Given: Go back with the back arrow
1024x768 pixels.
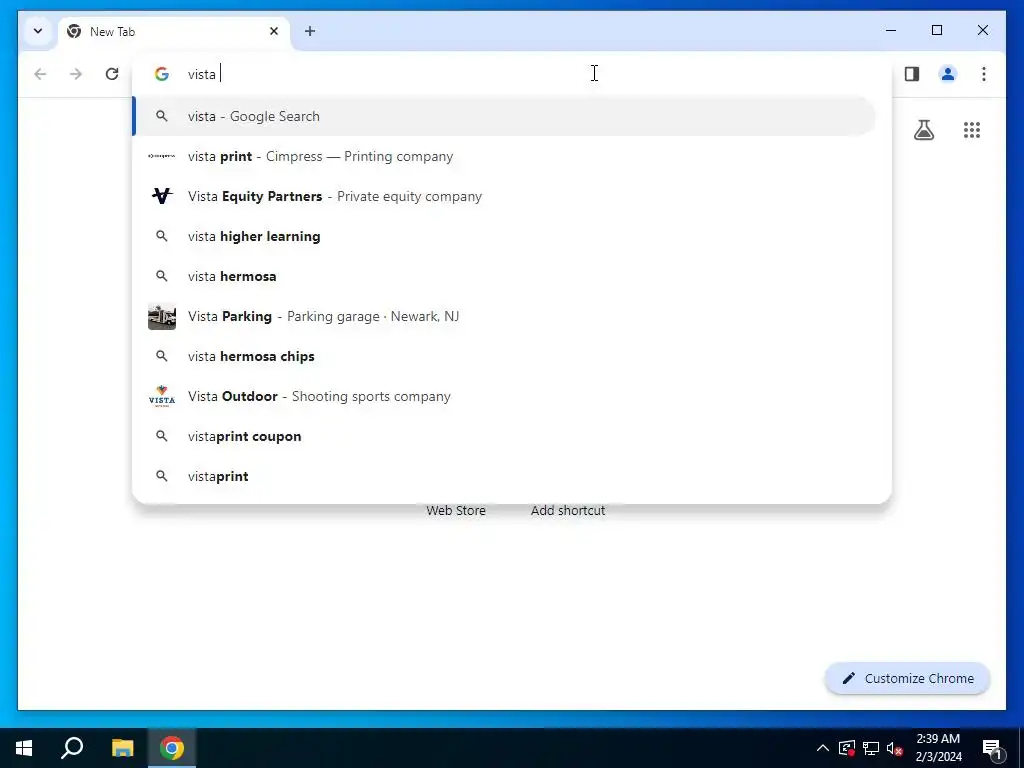Looking at the screenshot, I should click(x=40, y=74).
